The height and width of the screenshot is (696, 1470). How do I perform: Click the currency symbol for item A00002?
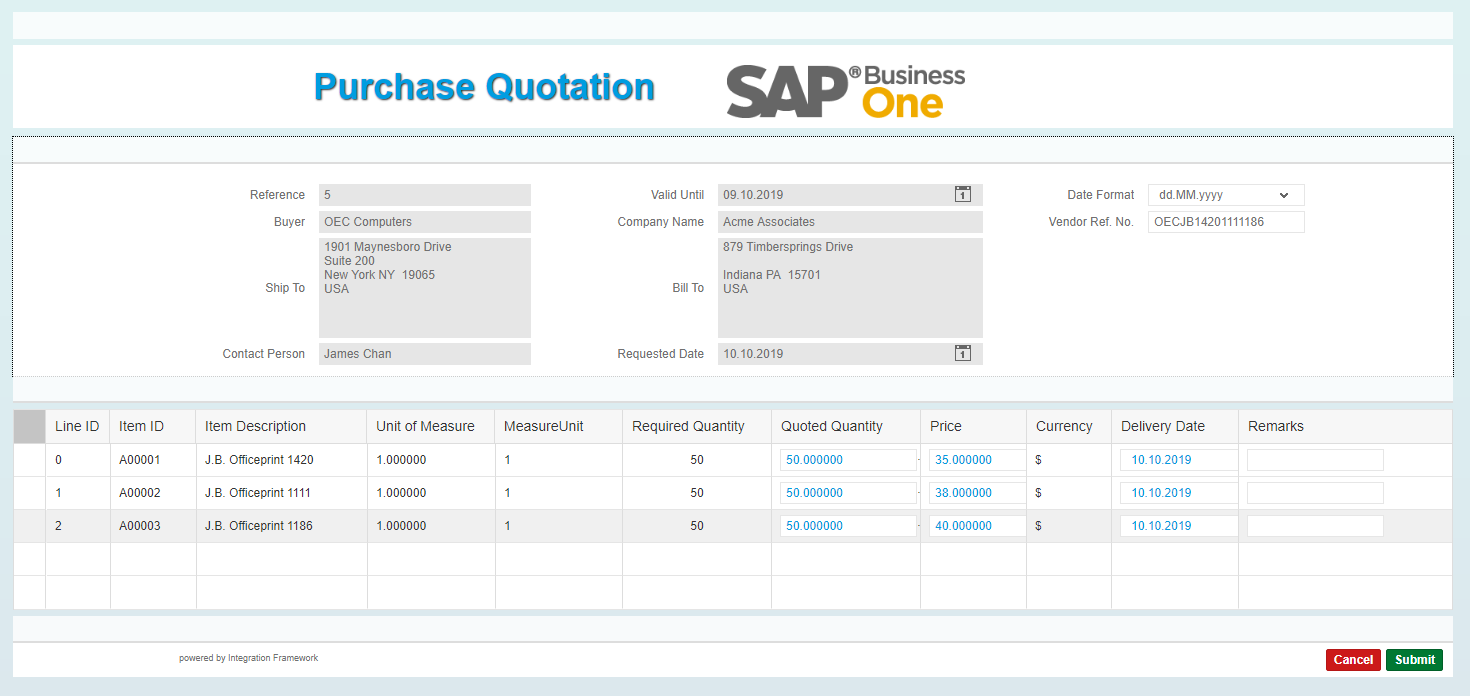pyautogui.click(x=1038, y=493)
